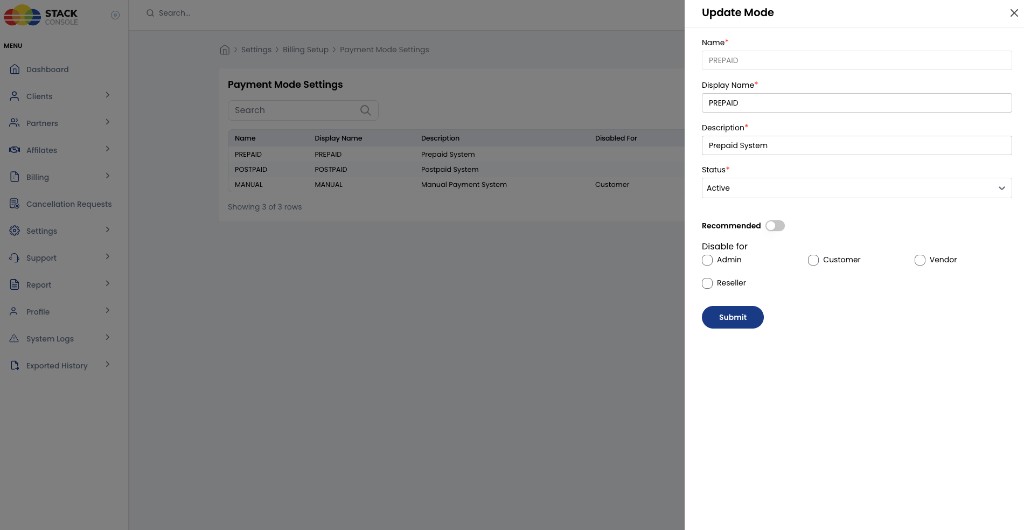
Task: Click the Profile user icon
Action: tap(14, 311)
